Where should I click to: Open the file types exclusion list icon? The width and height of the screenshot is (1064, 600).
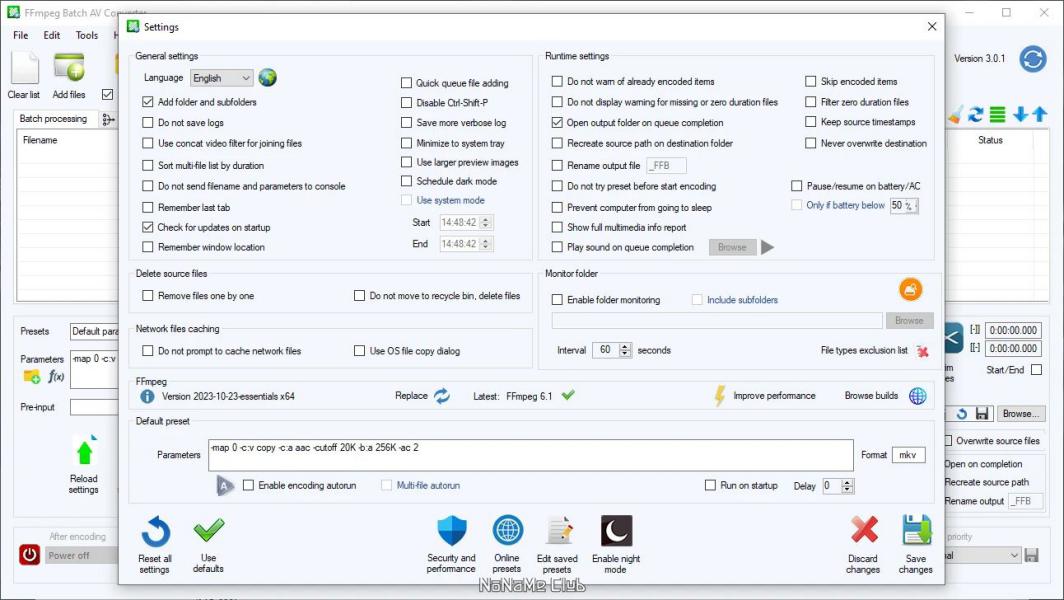(x=922, y=351)
